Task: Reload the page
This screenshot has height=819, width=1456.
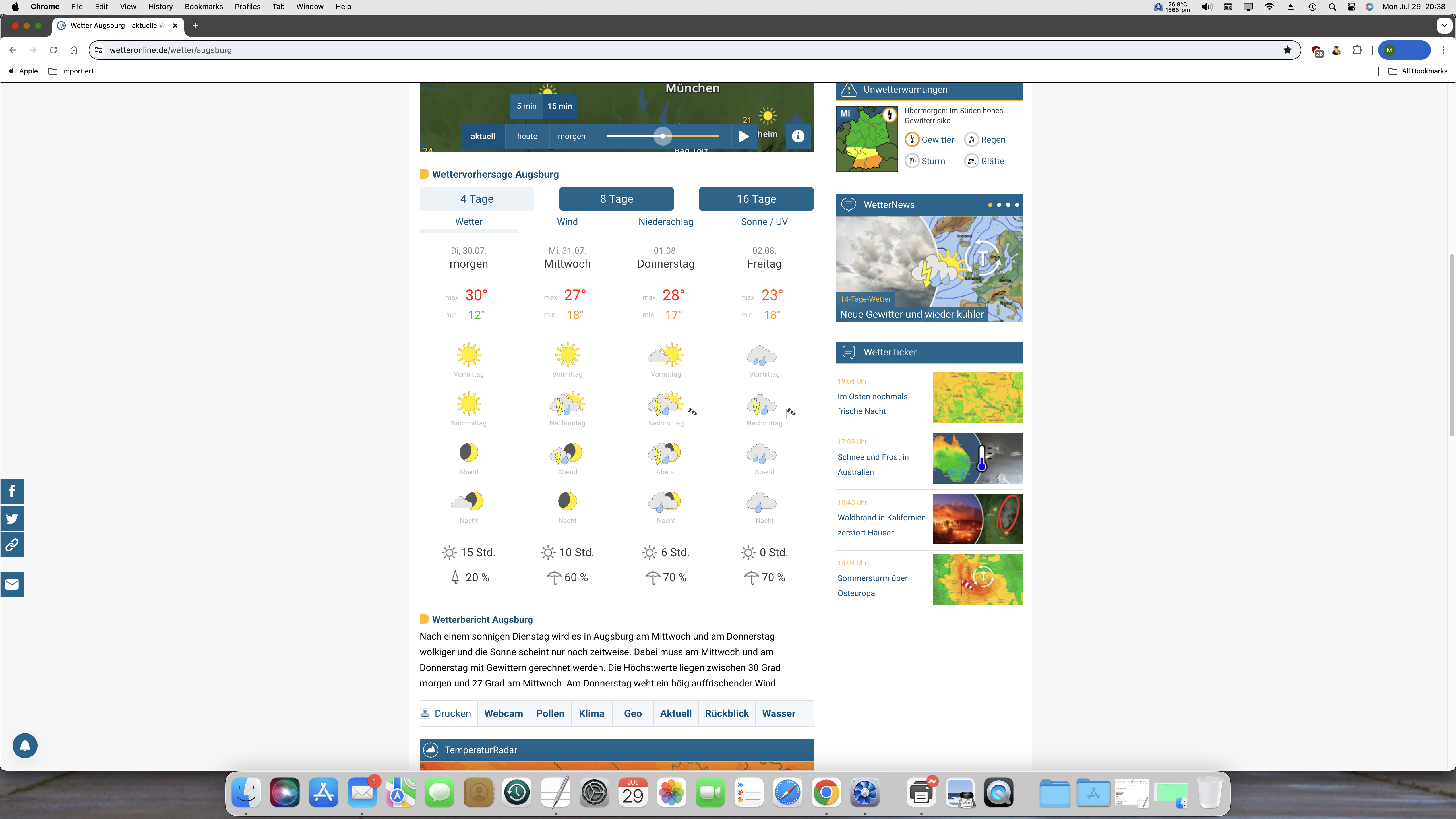Action: (x=53, y=50)
